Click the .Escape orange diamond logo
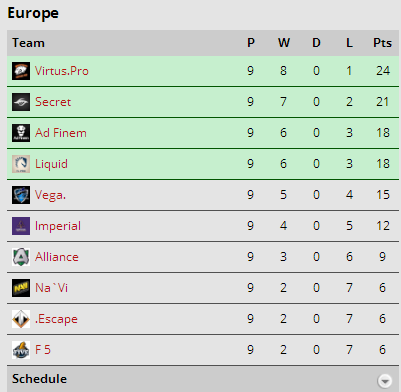The image size is (401, 392). point(21,319)
